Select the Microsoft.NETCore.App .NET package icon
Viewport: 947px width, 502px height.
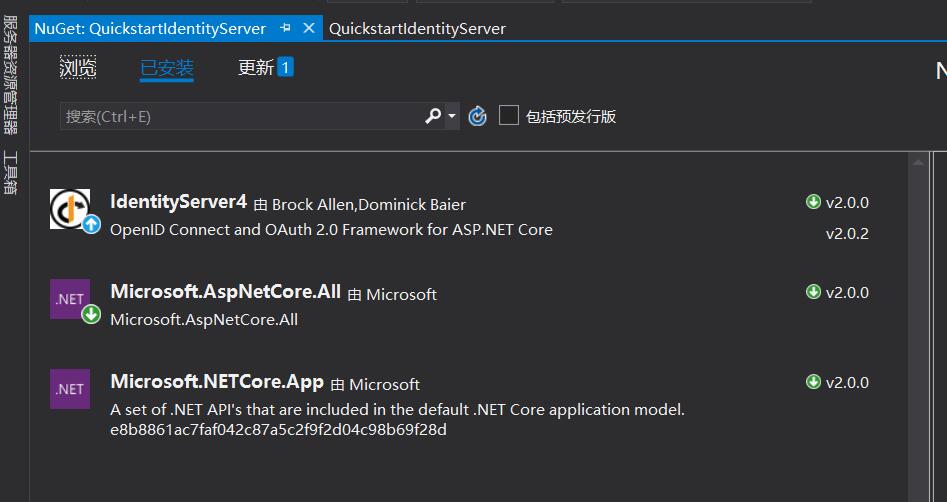70,389
